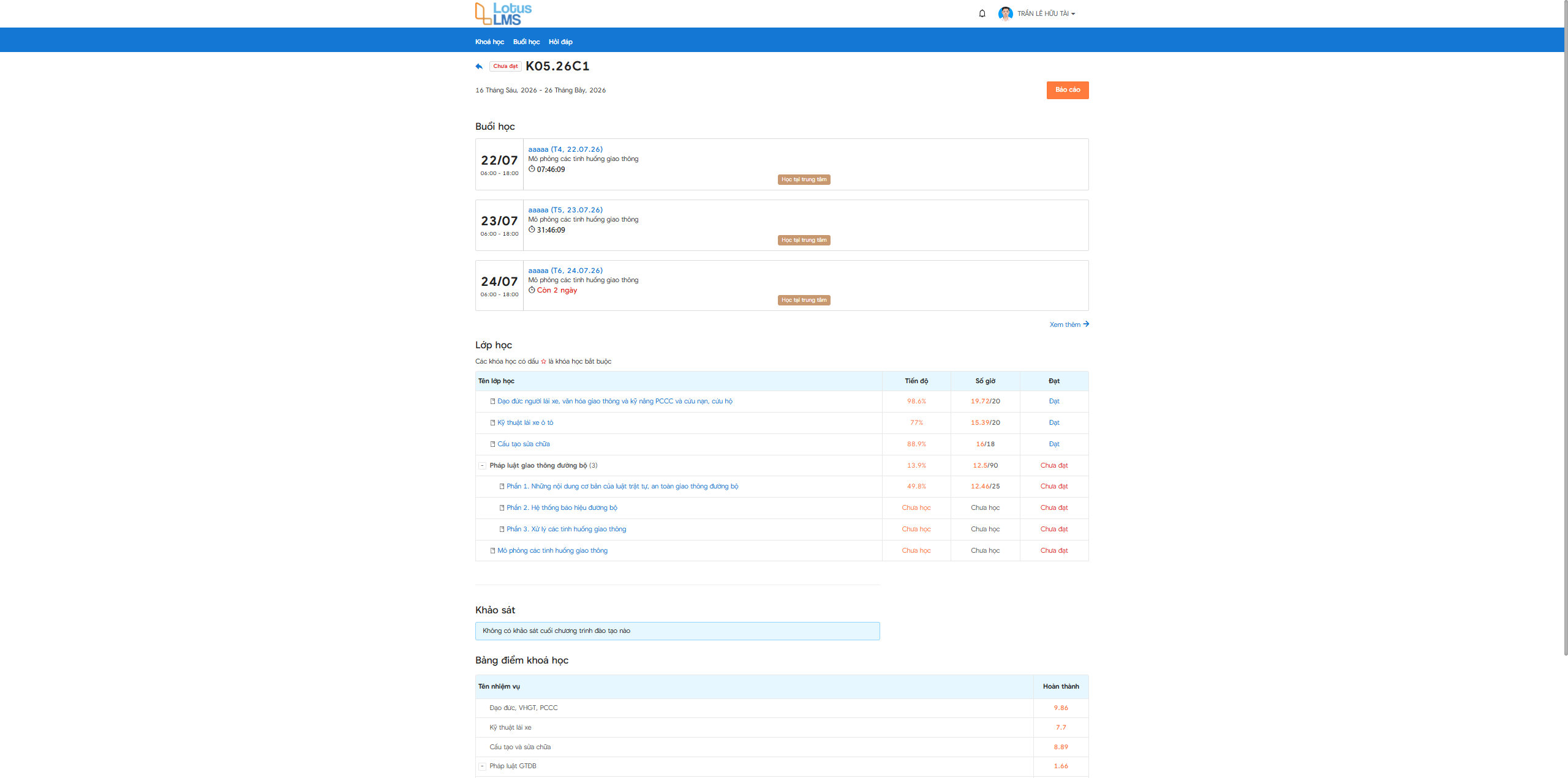Viewport: 1568px width, 778px height.
Task: Click the 15.39/20 hours value
Action: point(986,423)
